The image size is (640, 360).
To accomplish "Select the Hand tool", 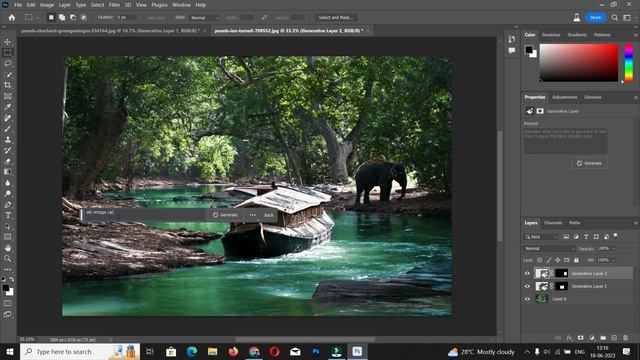I will (7, 248).
